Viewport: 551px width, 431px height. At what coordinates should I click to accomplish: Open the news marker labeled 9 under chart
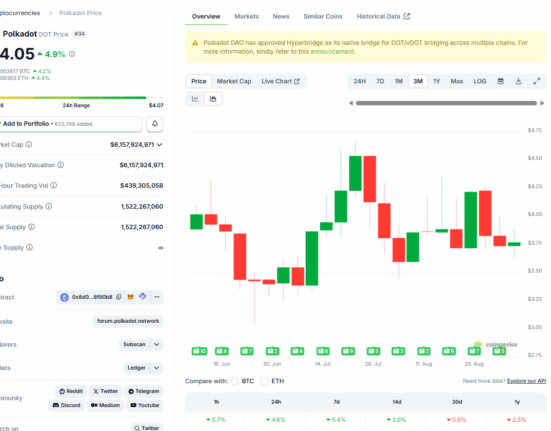348,351
